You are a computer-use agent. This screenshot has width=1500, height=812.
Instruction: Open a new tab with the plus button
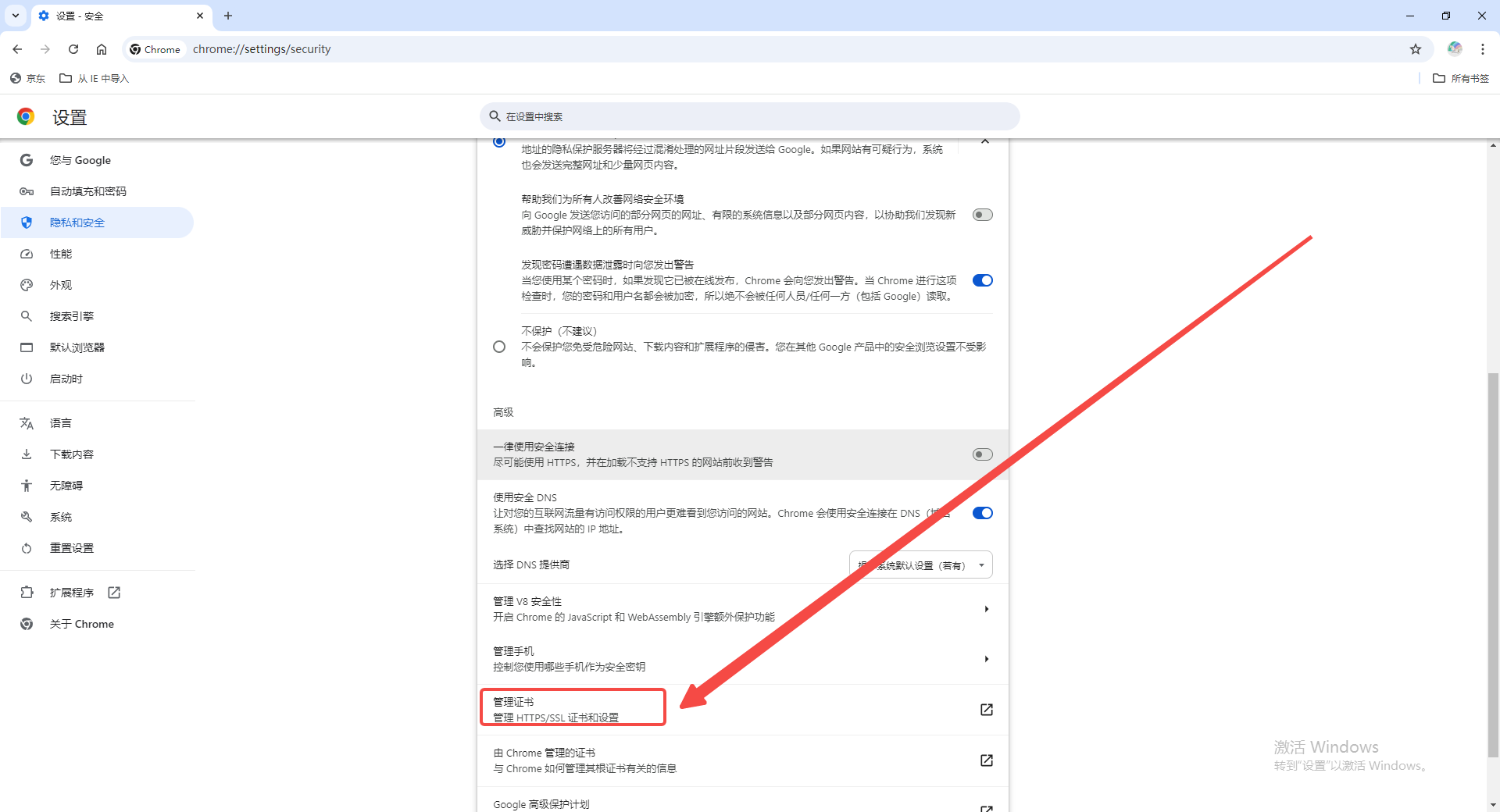coord(228,16)
